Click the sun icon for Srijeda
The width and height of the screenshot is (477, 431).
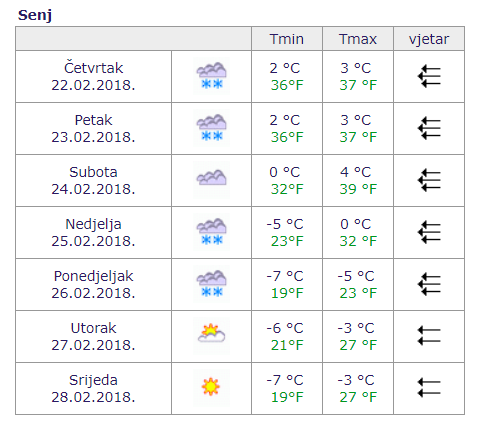click(x=211, y=388)
